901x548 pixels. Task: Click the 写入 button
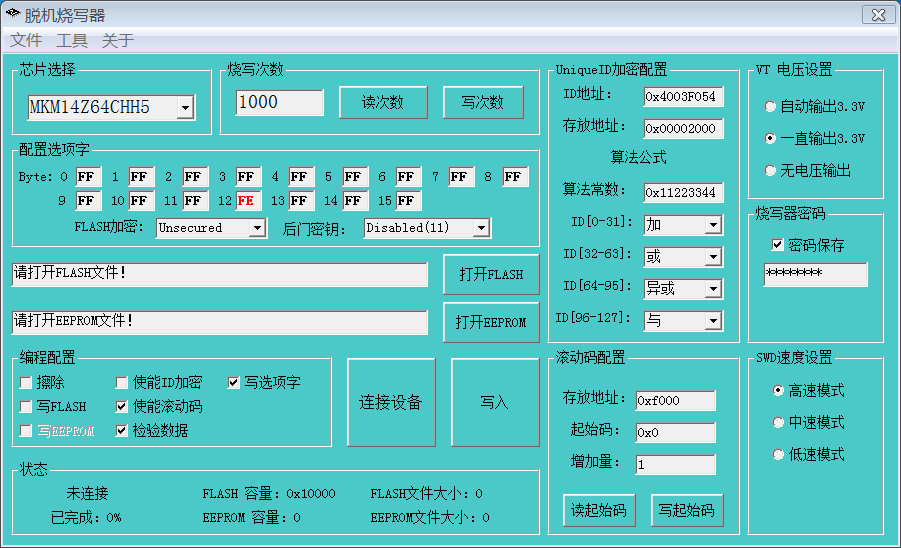point(495,402)
